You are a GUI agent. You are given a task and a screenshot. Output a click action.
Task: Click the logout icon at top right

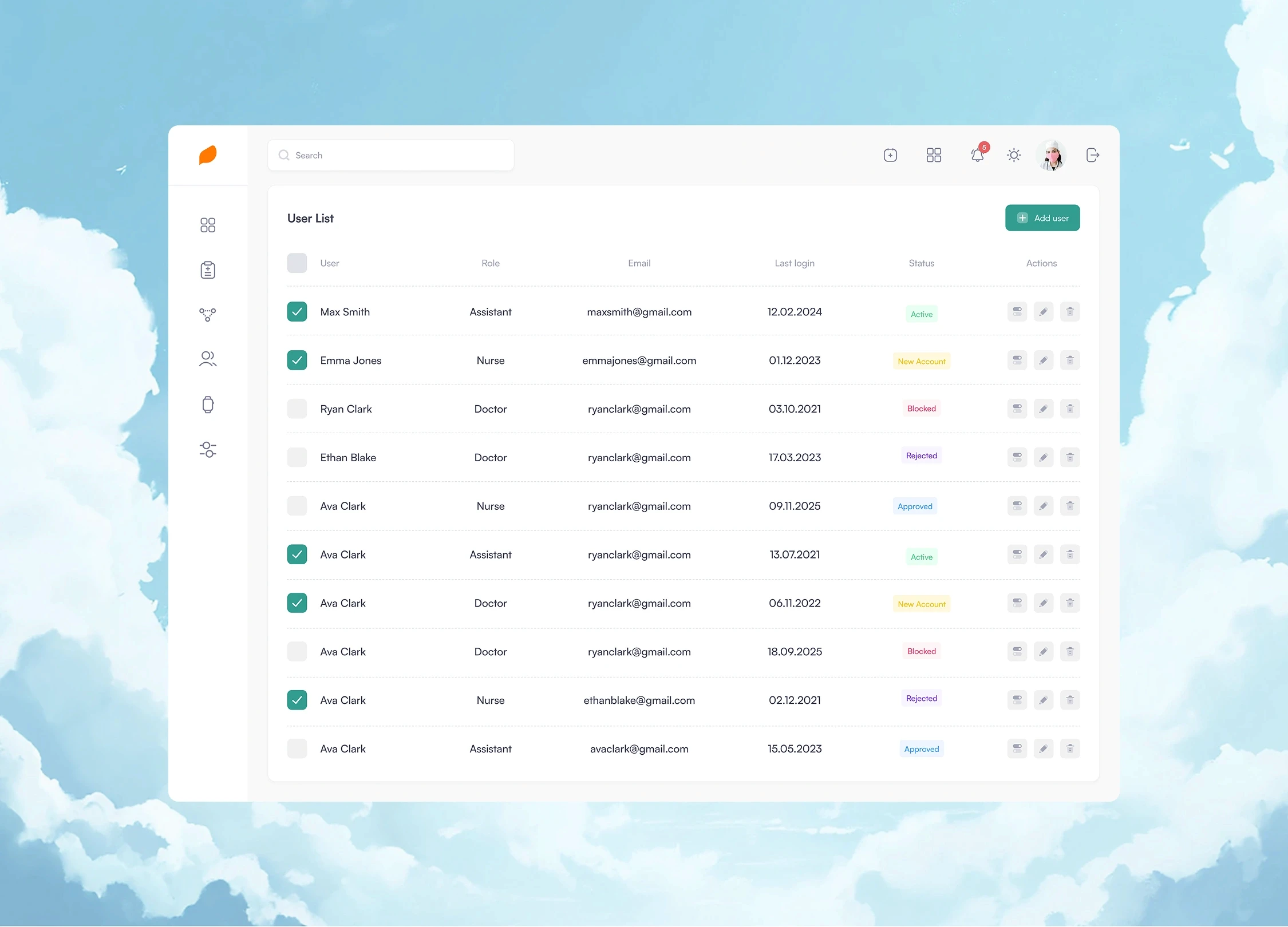pyautogui.click(x=1092, y=155)
